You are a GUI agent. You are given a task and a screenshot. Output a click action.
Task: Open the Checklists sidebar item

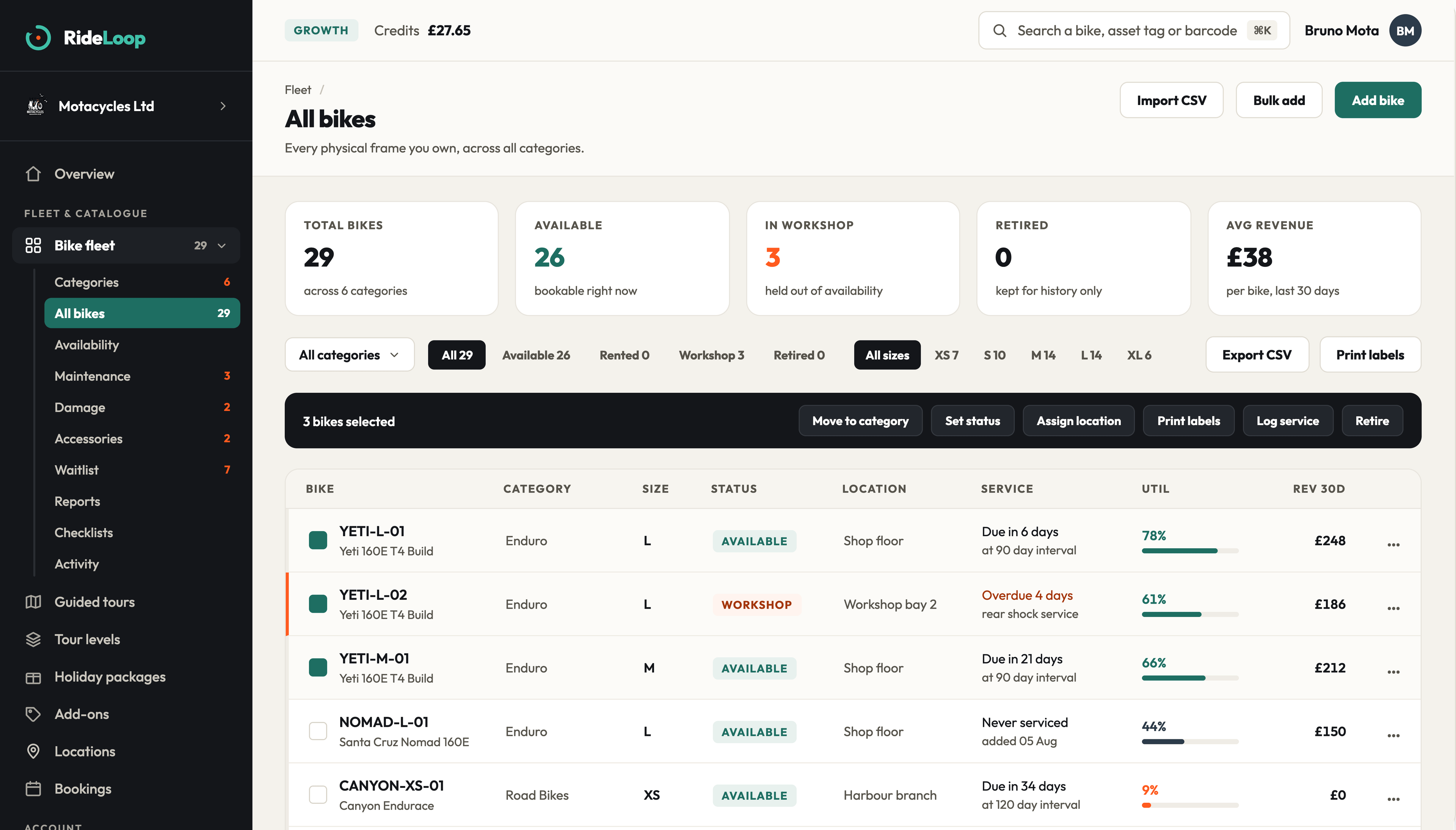click(142, 532)
